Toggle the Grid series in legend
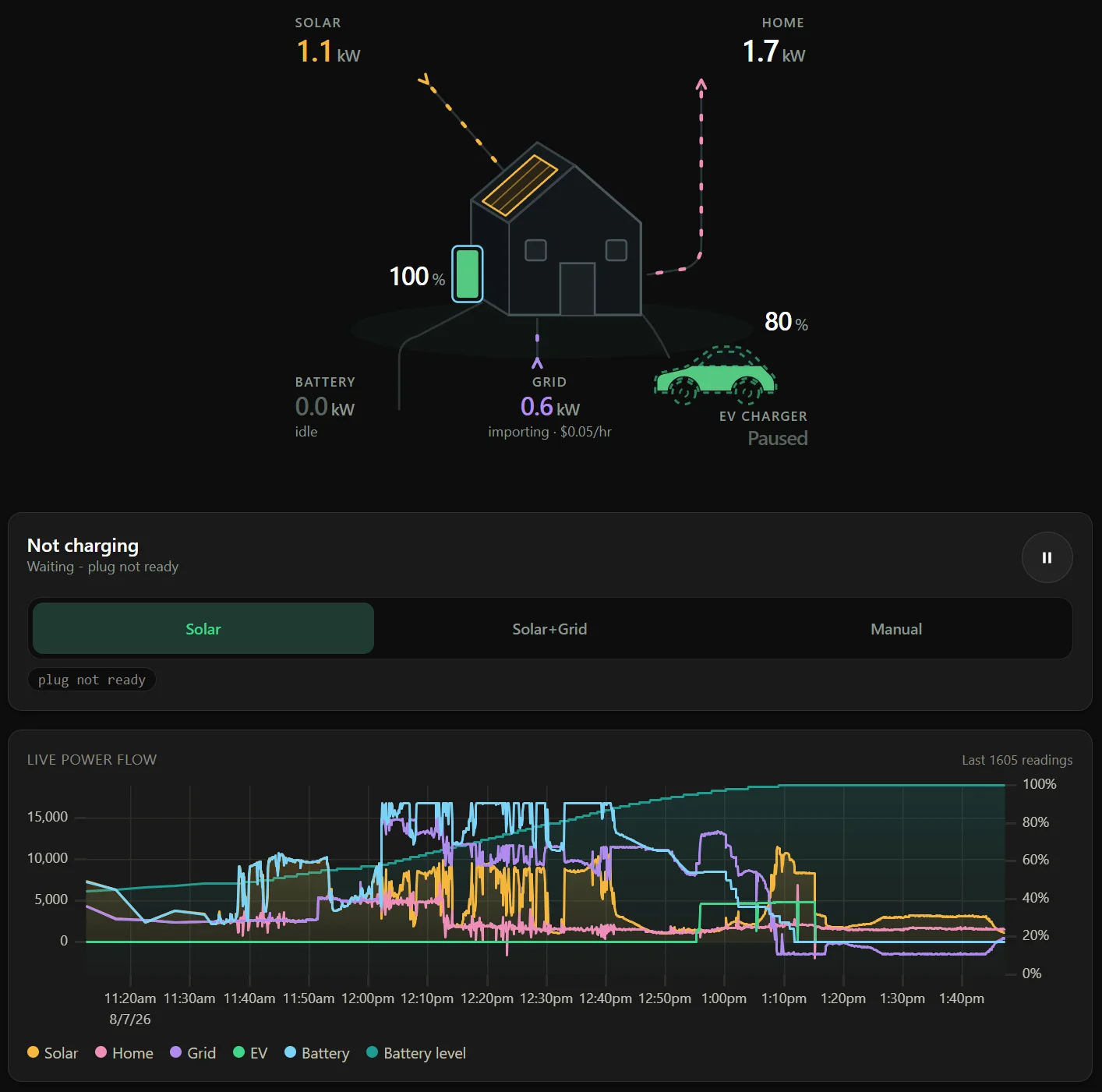Image resolution: width=1102 pixels, height=1092 pixels. pos(192,1053)
